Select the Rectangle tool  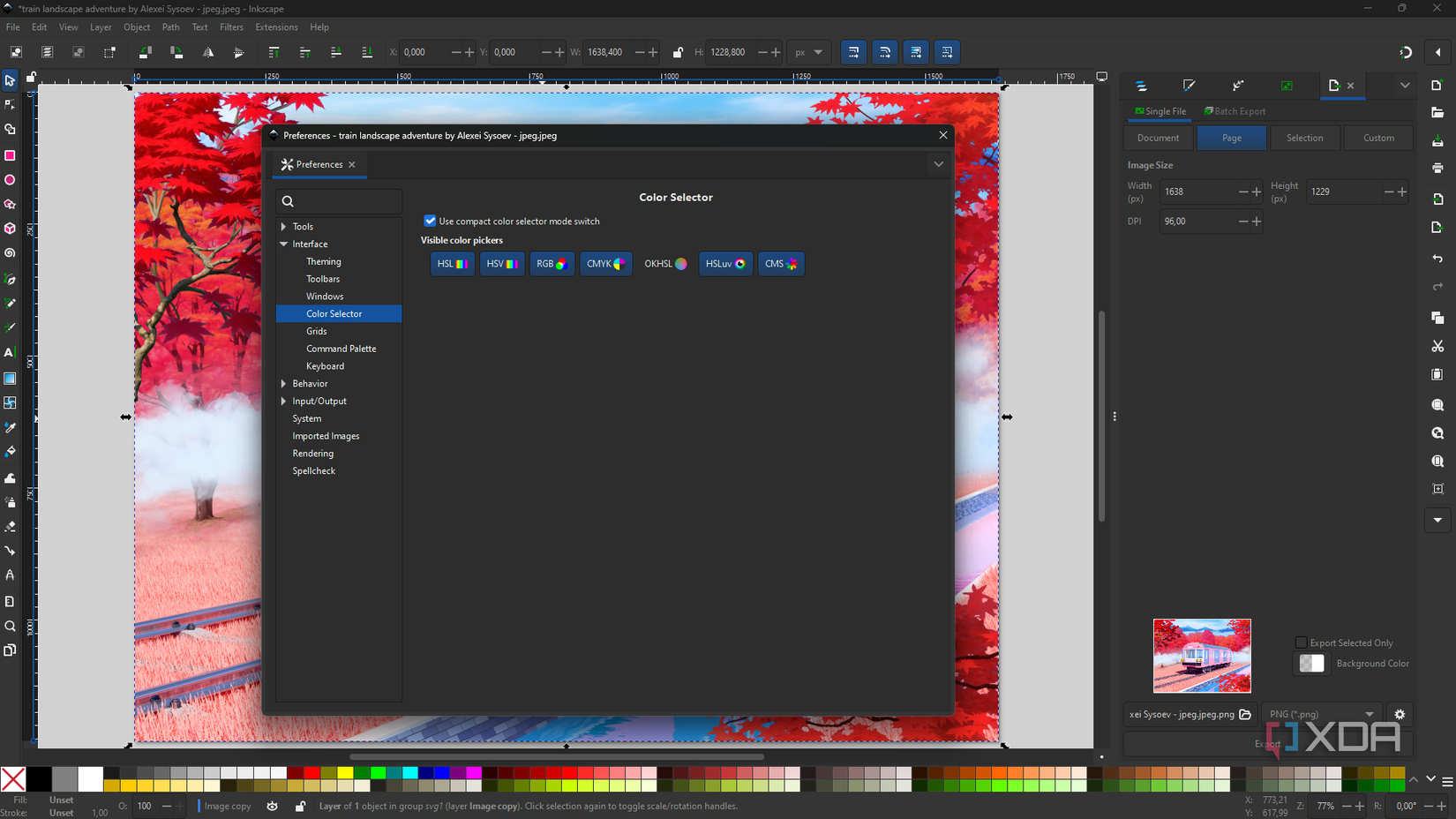coord(10,155)
